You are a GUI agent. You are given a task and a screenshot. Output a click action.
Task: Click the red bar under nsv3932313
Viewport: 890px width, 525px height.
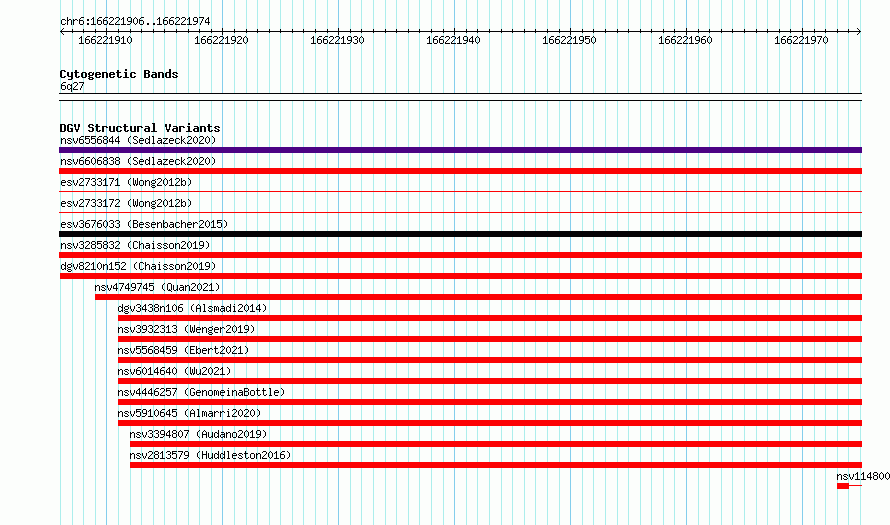click(x=490, y=339)
